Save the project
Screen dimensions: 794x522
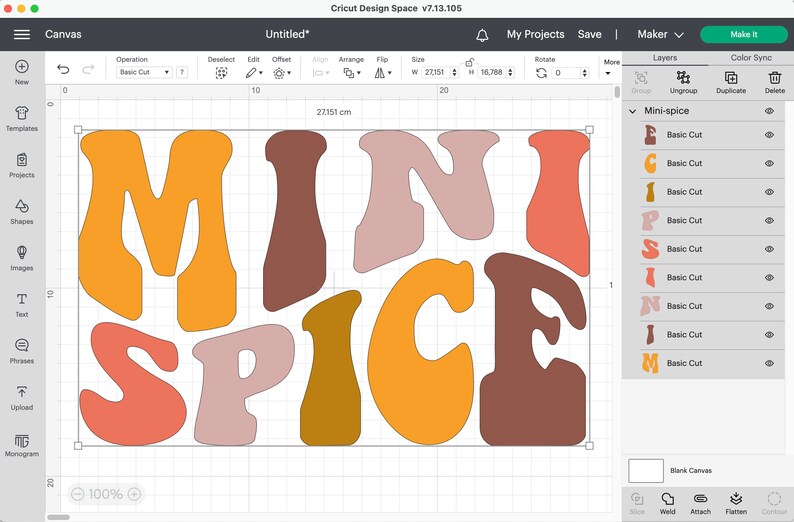tap(589, 34)
